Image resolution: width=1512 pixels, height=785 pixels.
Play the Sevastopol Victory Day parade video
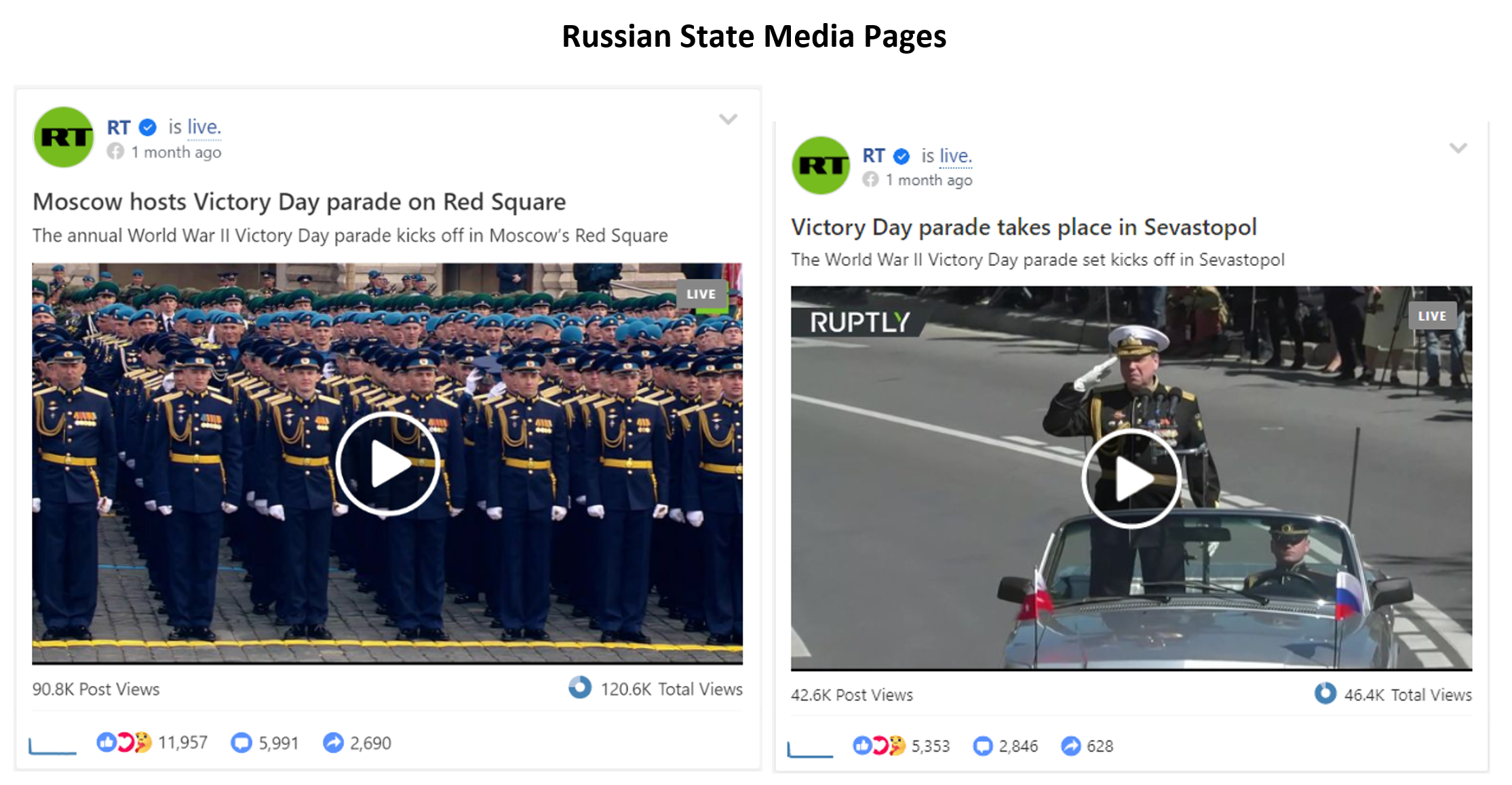(1131, 478)
